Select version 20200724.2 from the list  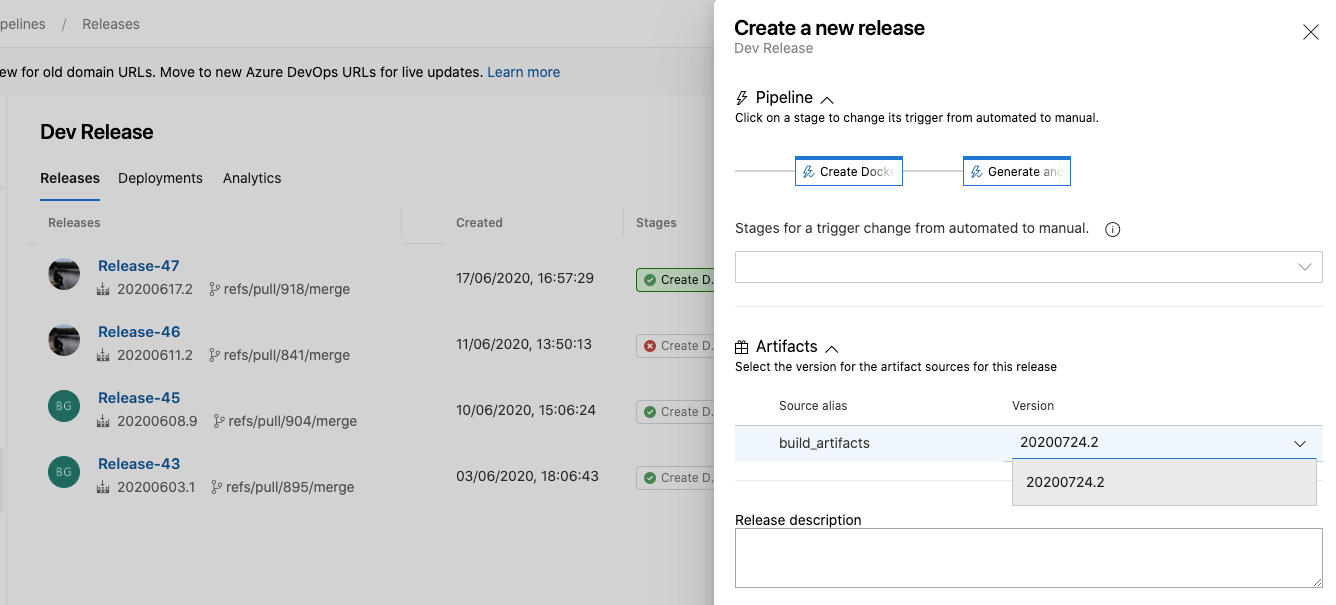(1065, 482)
